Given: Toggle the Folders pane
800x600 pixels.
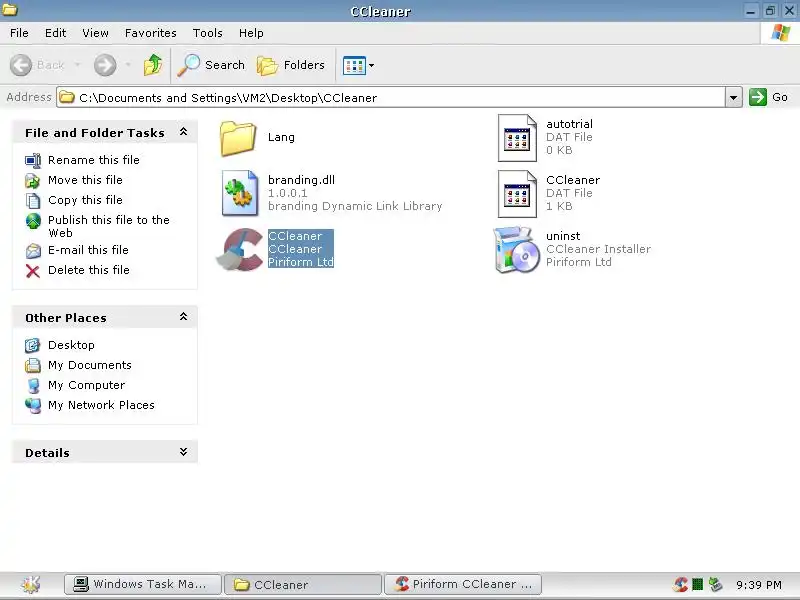Looking at the screenshot, I should (x=291, y=65).
